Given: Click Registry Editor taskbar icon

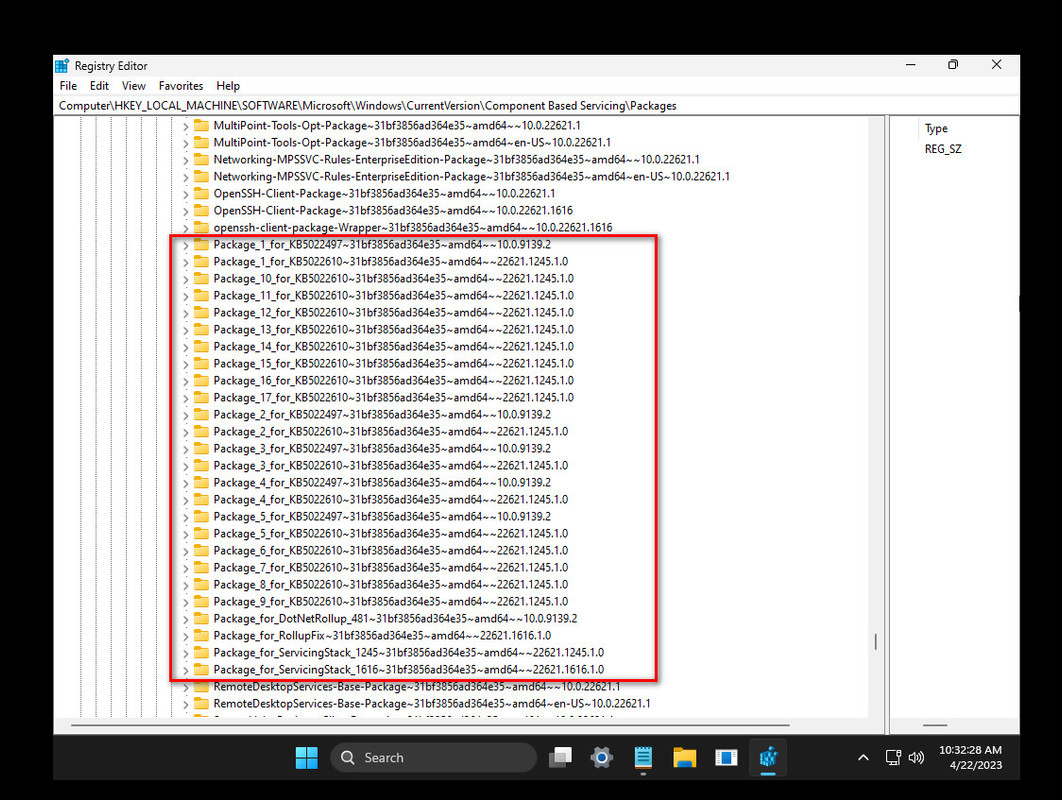Looking at the screenshot, I should point(767,757).
